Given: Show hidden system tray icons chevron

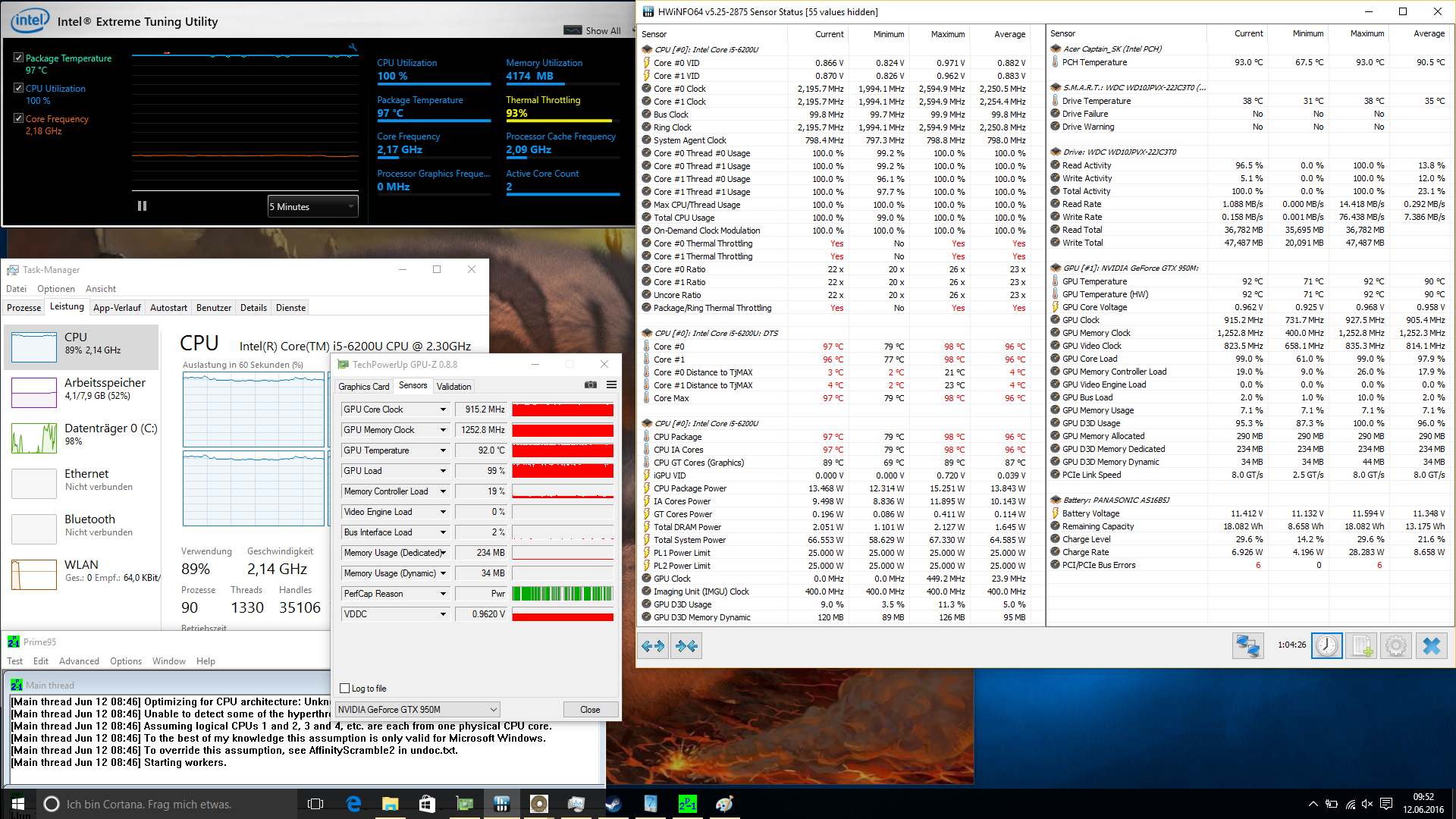Looking at the screenshot, I should point(1313,804).
